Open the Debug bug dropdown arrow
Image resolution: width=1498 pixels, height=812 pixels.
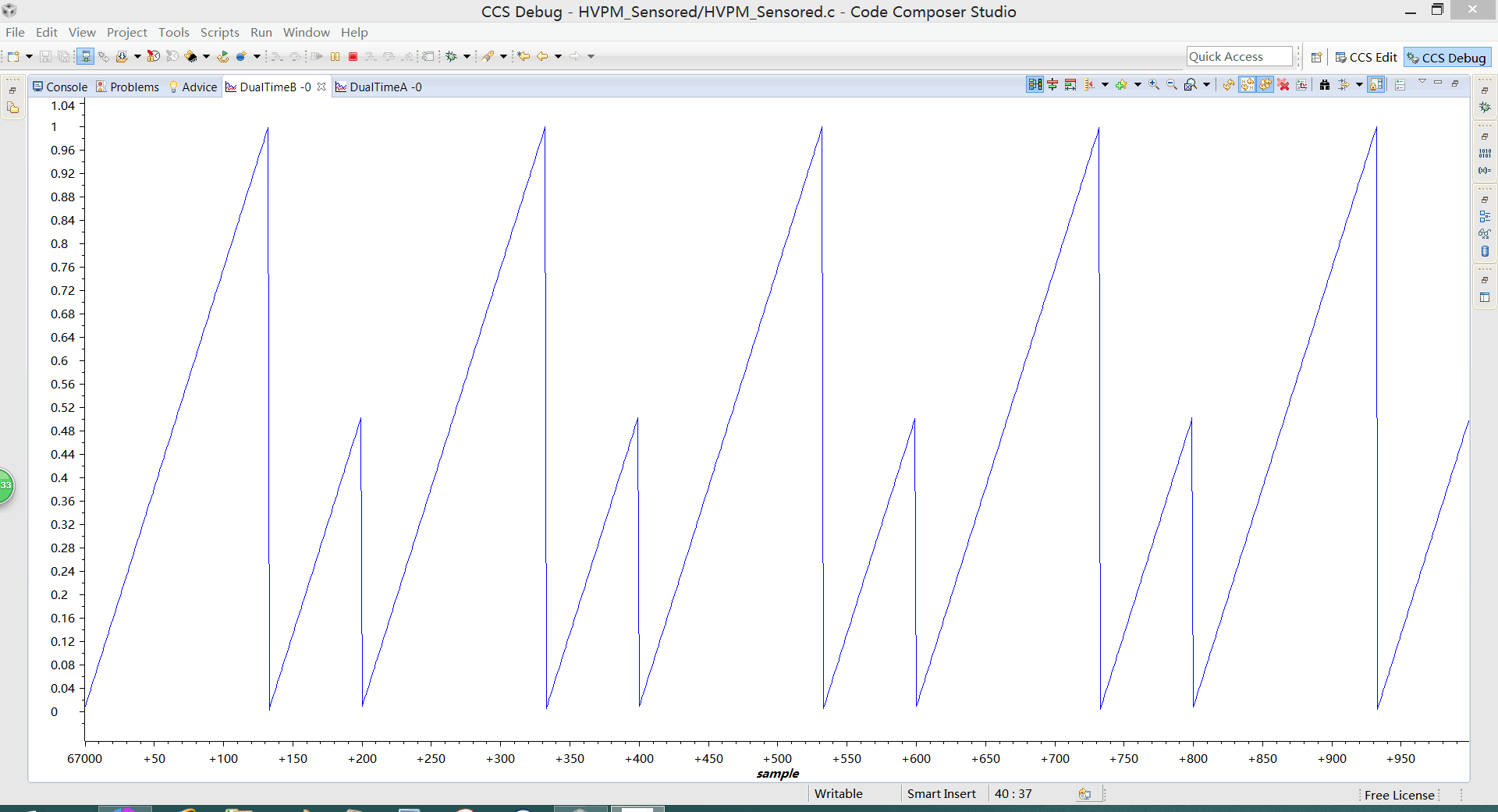[x=467, y=56]
